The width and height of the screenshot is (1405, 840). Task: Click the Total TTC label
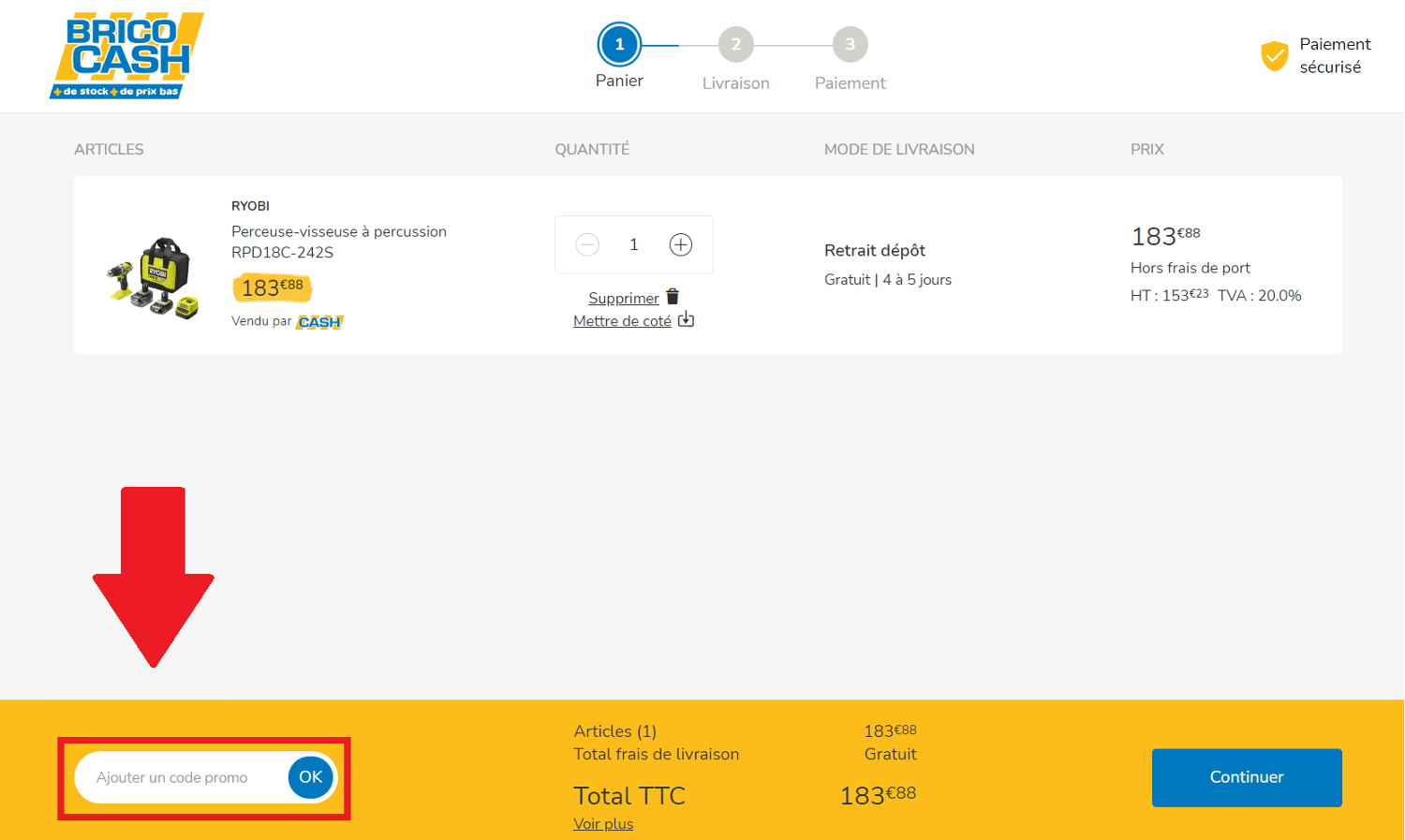(x=629, y=796)
